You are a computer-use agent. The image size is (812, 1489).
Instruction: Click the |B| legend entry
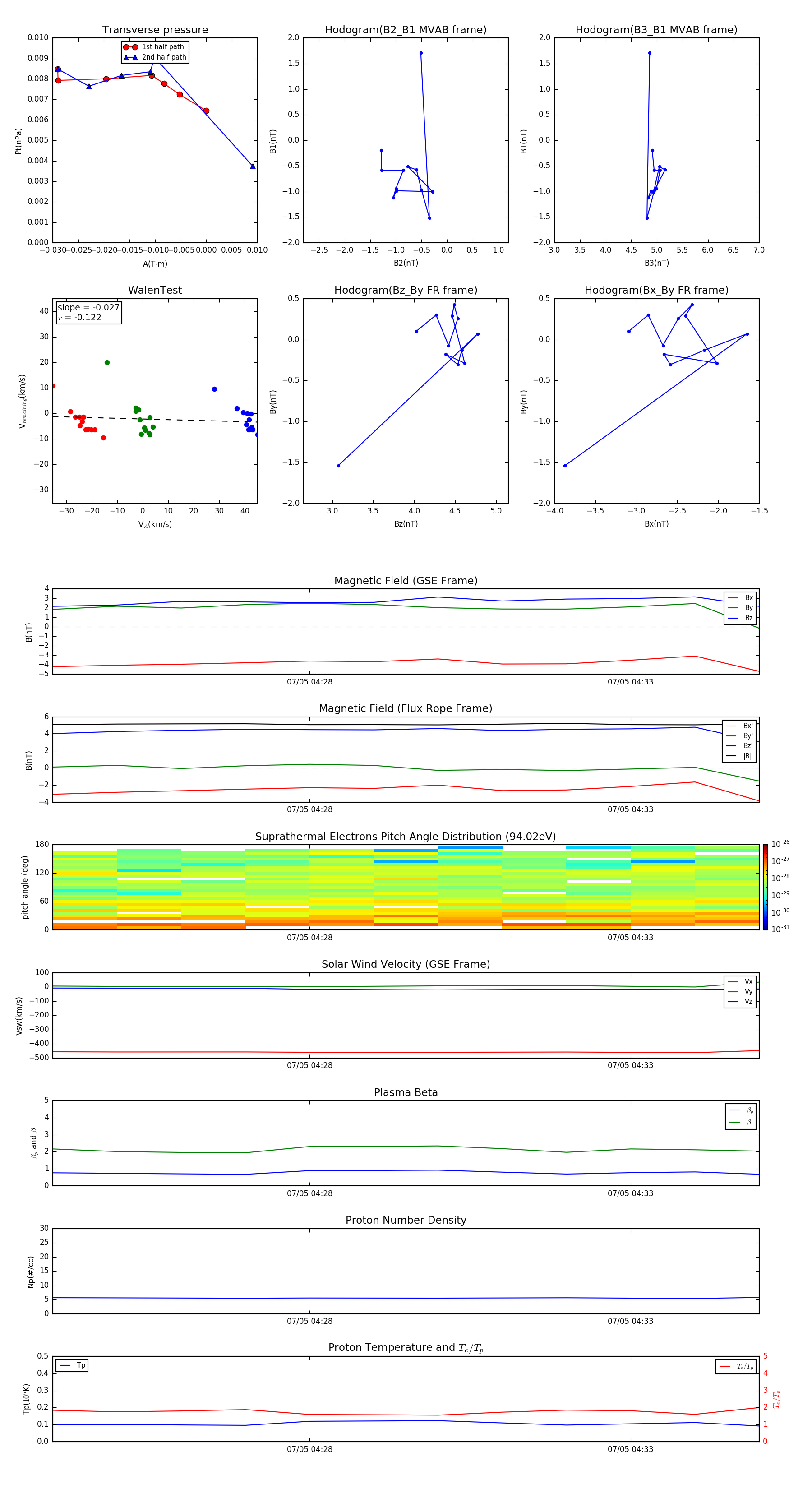pos(739,756)
